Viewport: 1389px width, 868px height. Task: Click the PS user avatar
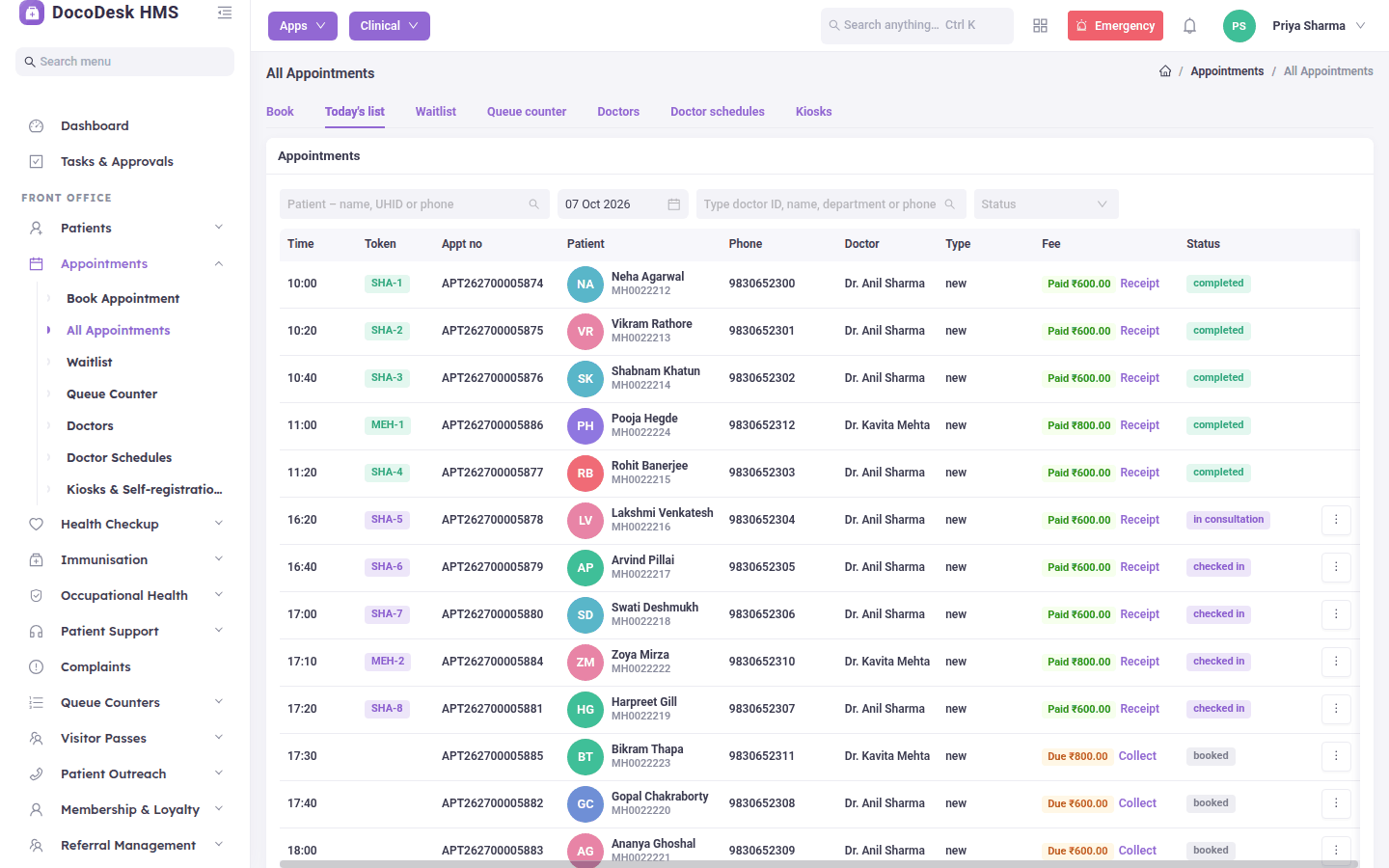click(x=1239, y=26)
